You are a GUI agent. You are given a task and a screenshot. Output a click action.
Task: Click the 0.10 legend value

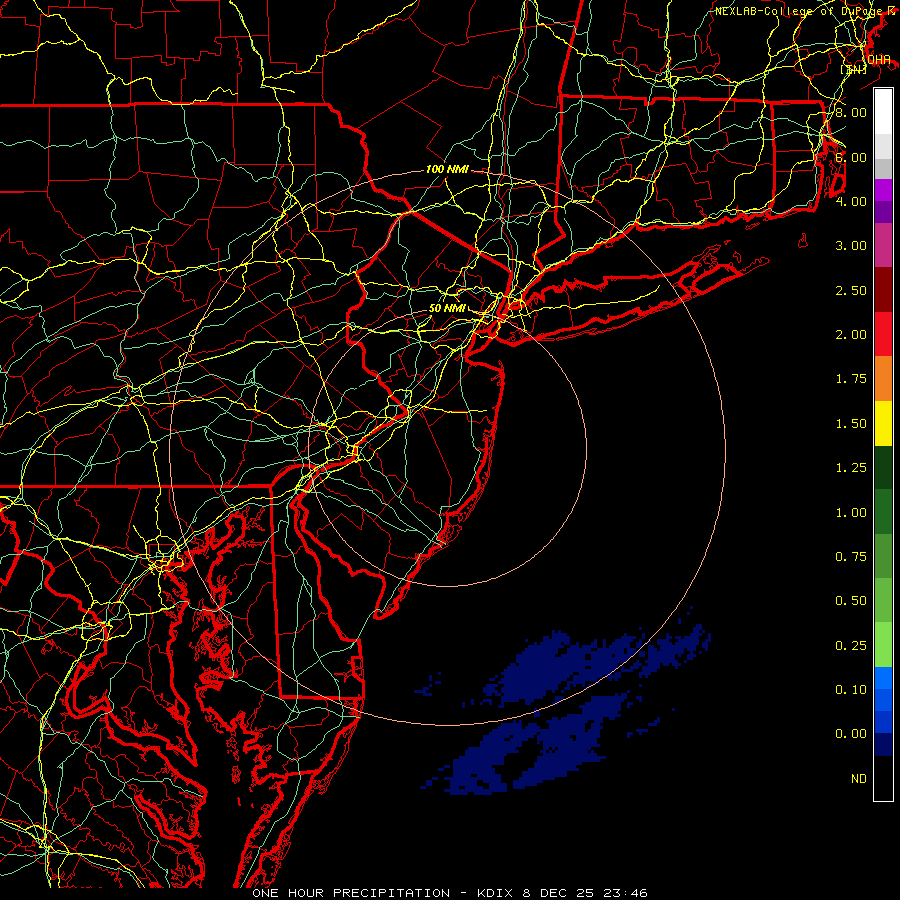pyautogui.click(x=851, y=690)
